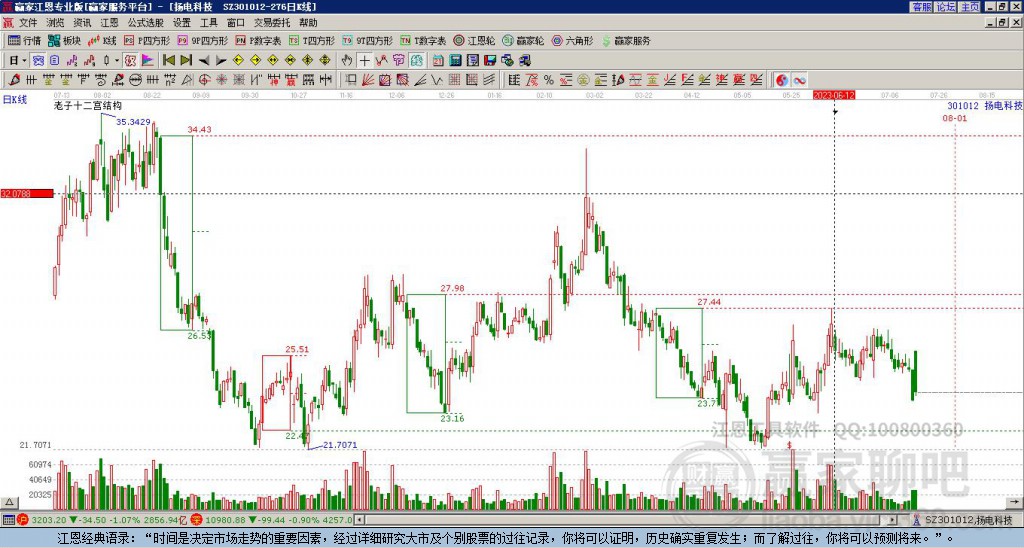Screen dimensions: 1024x548
Task: Select the hand pan tool
Action: pos(347,60)
